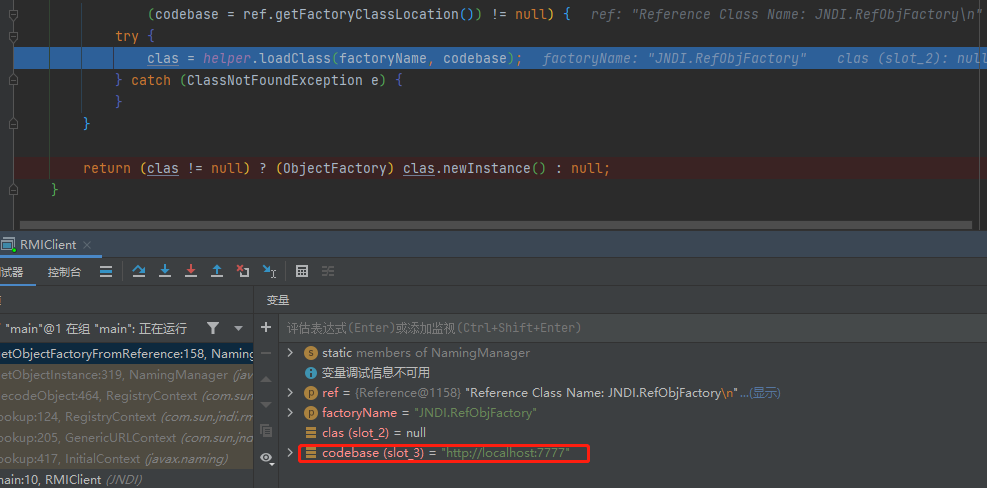Viewport: 987px width, 488px height.
Task: Click the thread filter funnel icon
Action: (x=213, y=328)
